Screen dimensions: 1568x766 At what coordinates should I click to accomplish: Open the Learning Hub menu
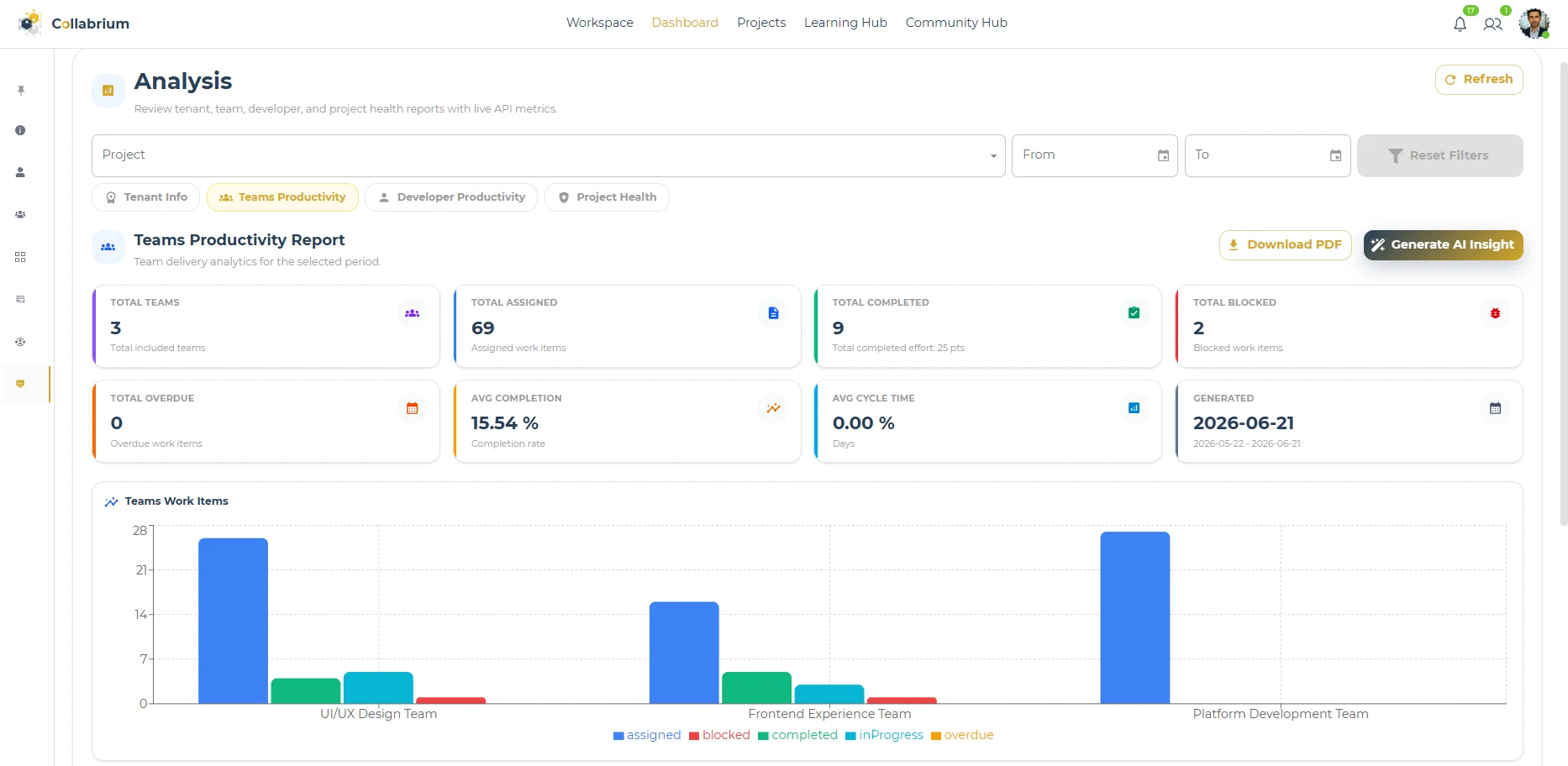[x=845, y=23]
